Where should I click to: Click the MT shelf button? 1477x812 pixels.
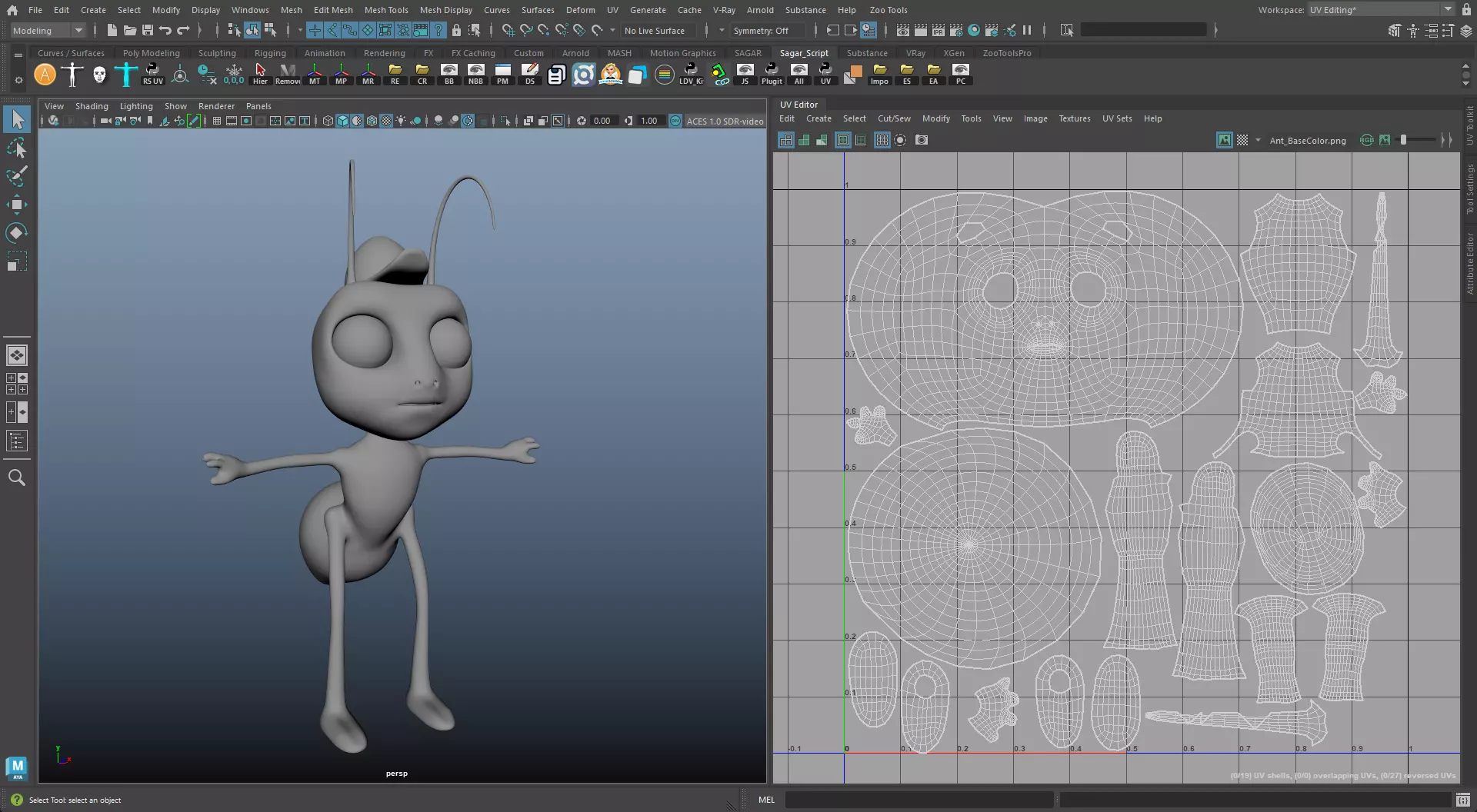click(315, 74)
